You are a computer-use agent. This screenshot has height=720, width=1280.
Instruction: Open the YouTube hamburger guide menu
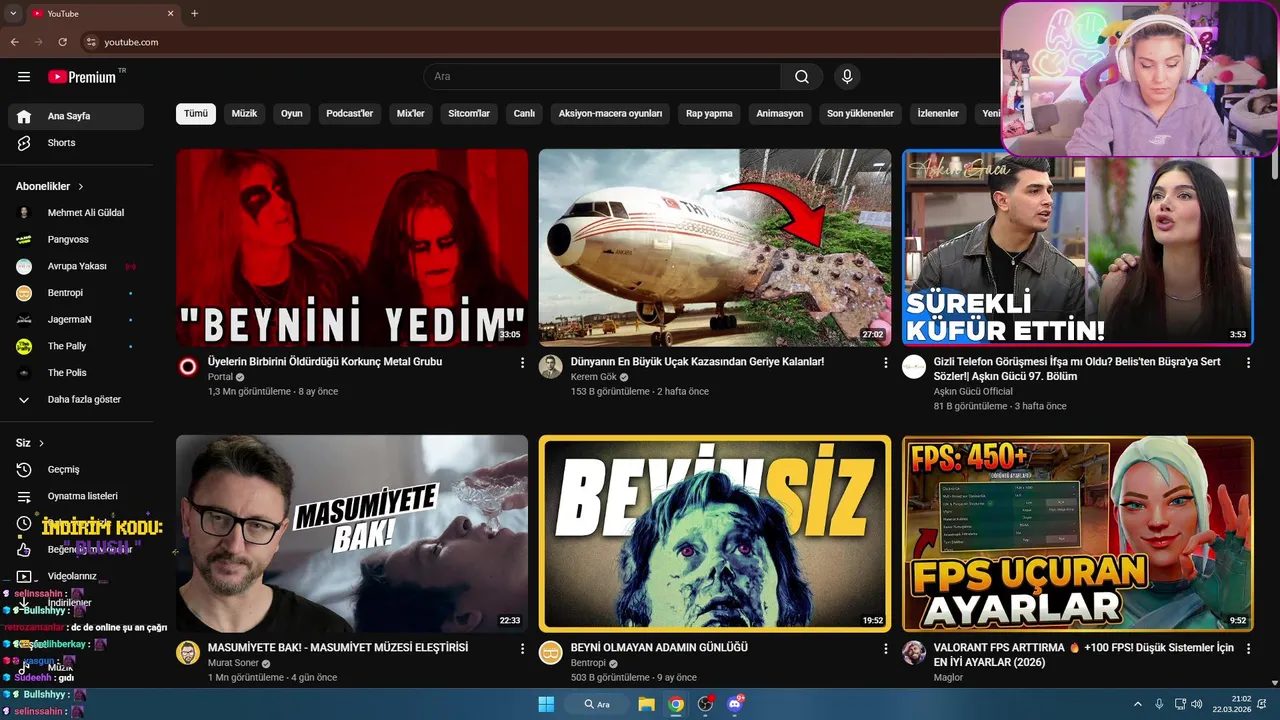tap(24, 77)
